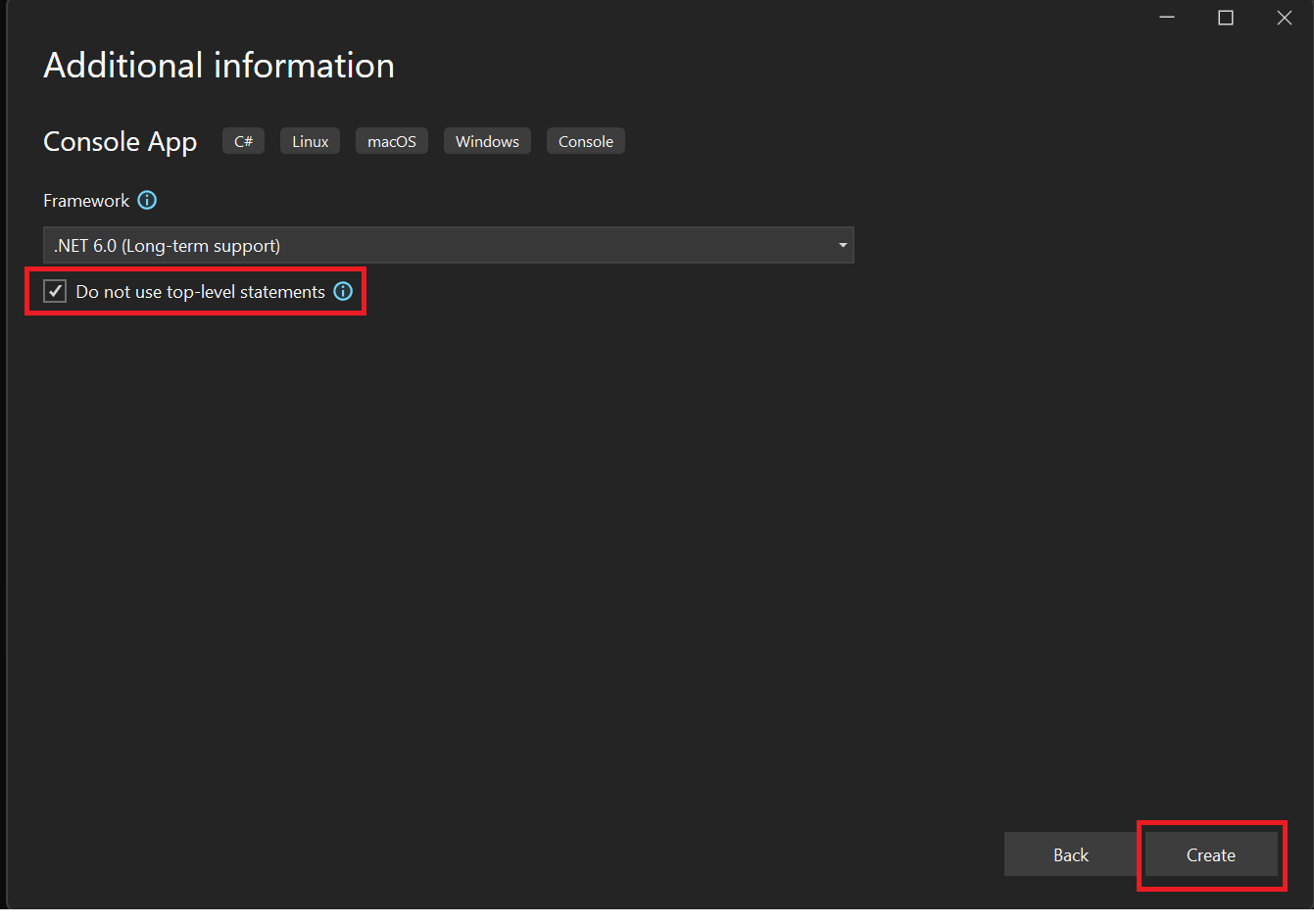Select the Linux platform tag
The height and width of the screenshot is (924, 1314).
pos(310,140)
